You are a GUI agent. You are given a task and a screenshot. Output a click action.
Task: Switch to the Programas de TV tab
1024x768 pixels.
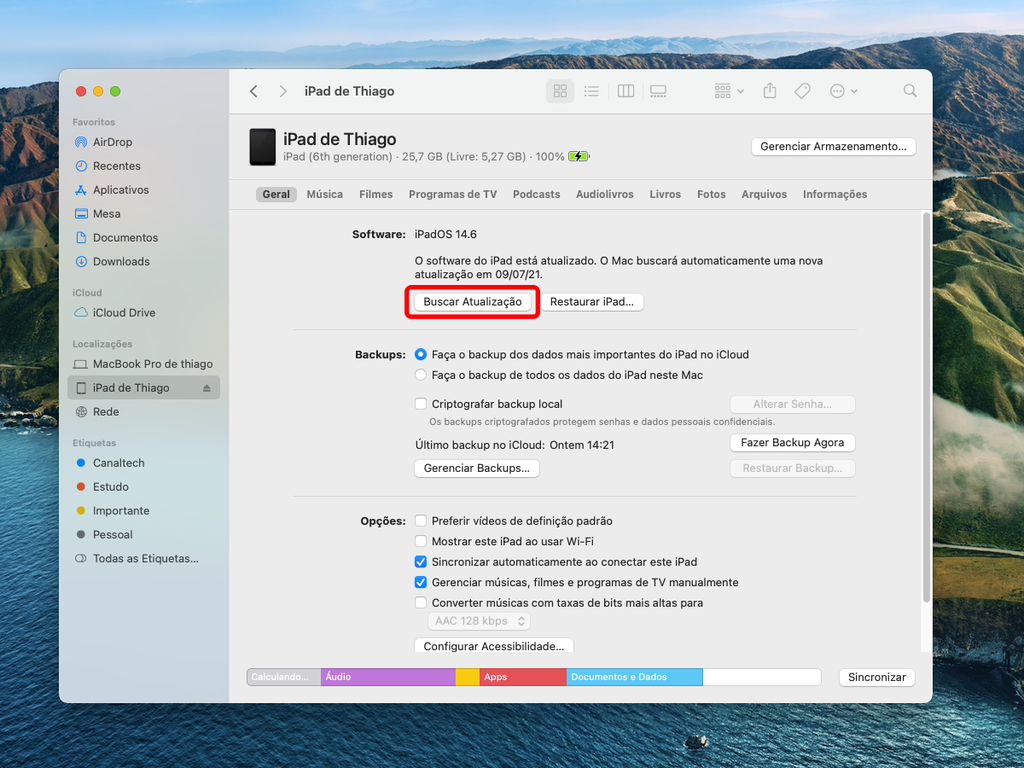(453, 194)
